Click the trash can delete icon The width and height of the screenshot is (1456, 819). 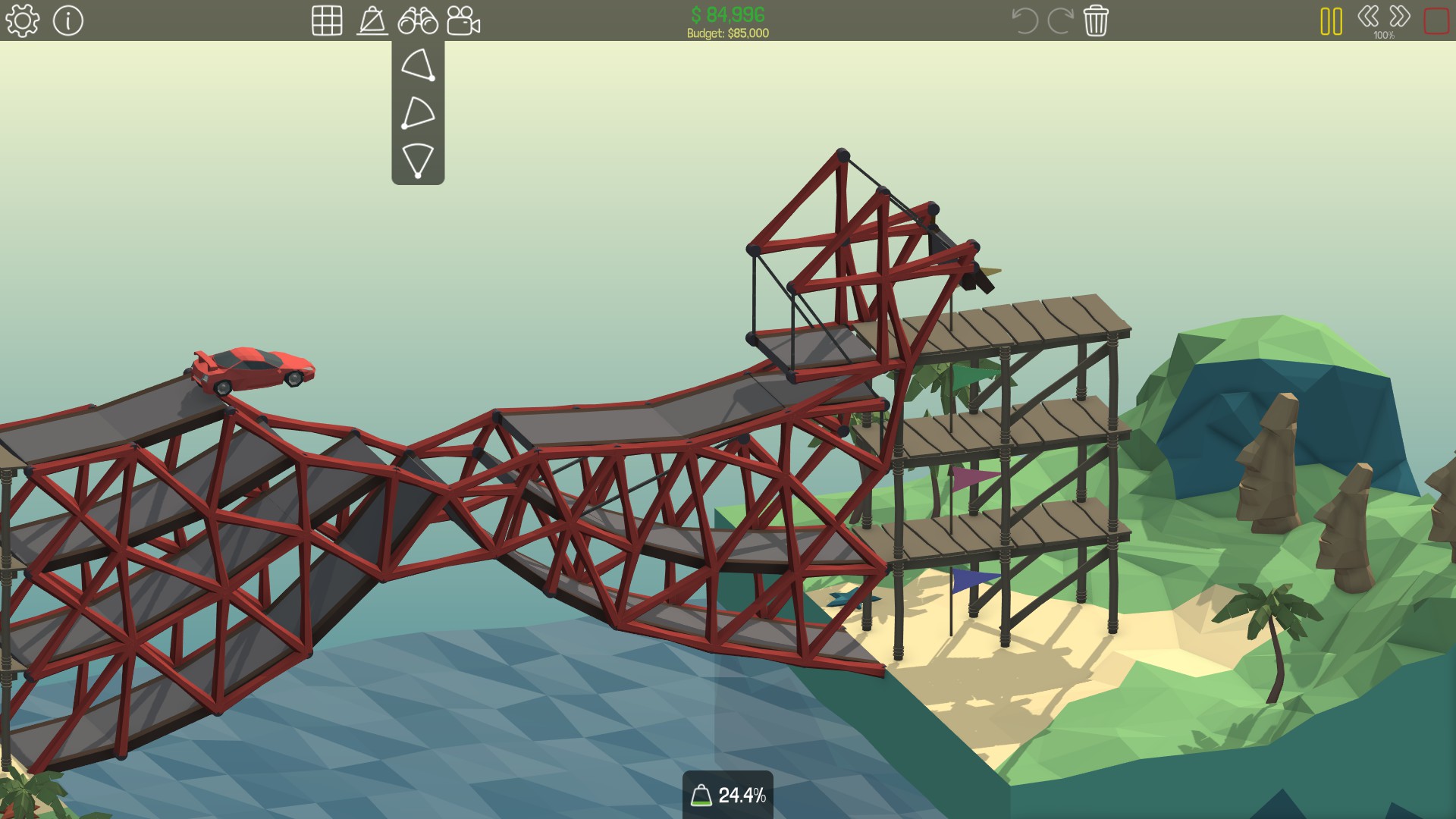[x=1096, y=20]
